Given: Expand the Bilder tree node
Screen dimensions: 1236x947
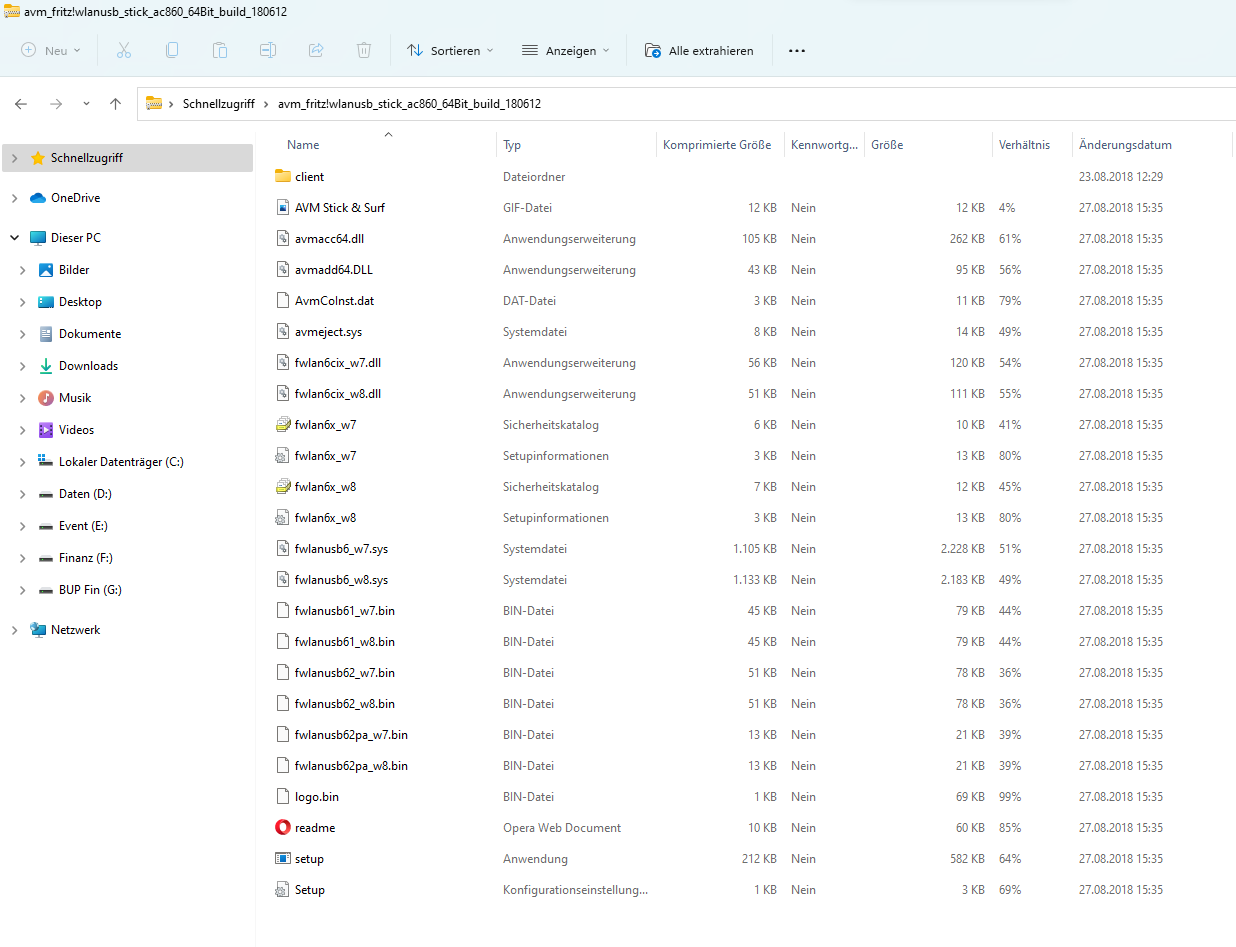Looking at the screenshot, I should point(23,270).
